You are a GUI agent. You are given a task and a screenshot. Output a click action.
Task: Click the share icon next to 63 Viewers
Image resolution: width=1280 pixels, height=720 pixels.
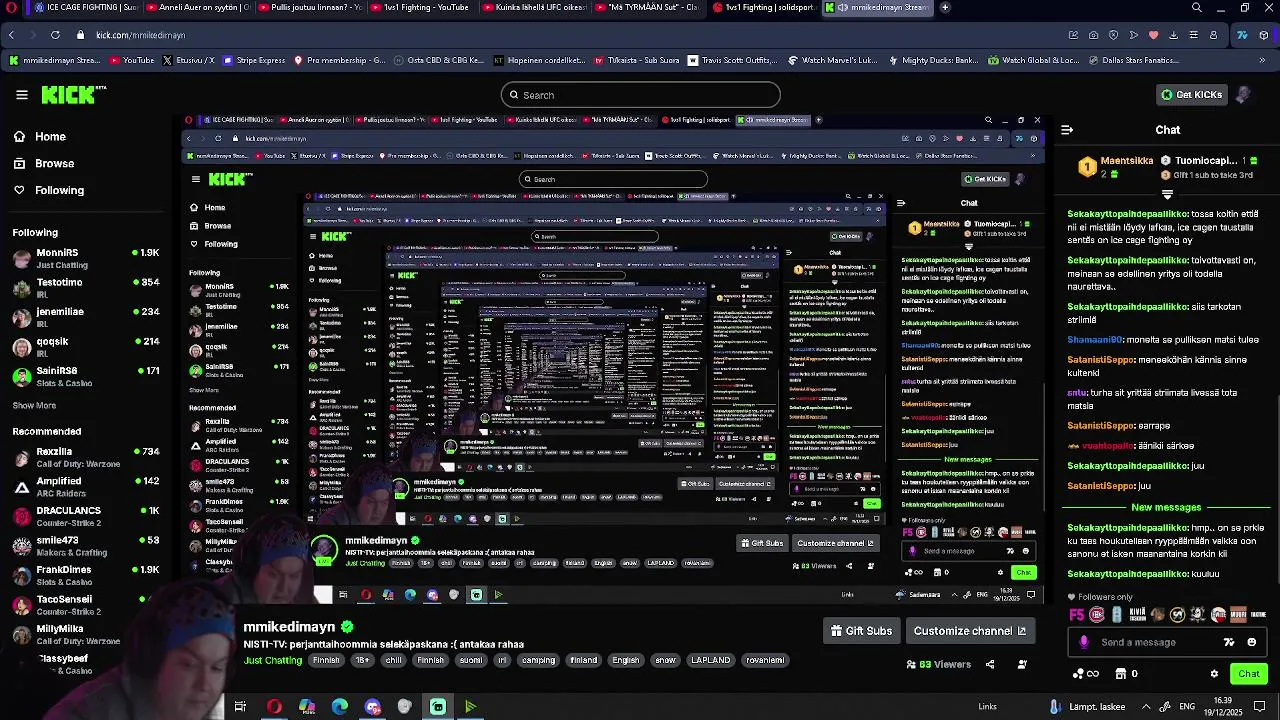click(x=990, y=664)
